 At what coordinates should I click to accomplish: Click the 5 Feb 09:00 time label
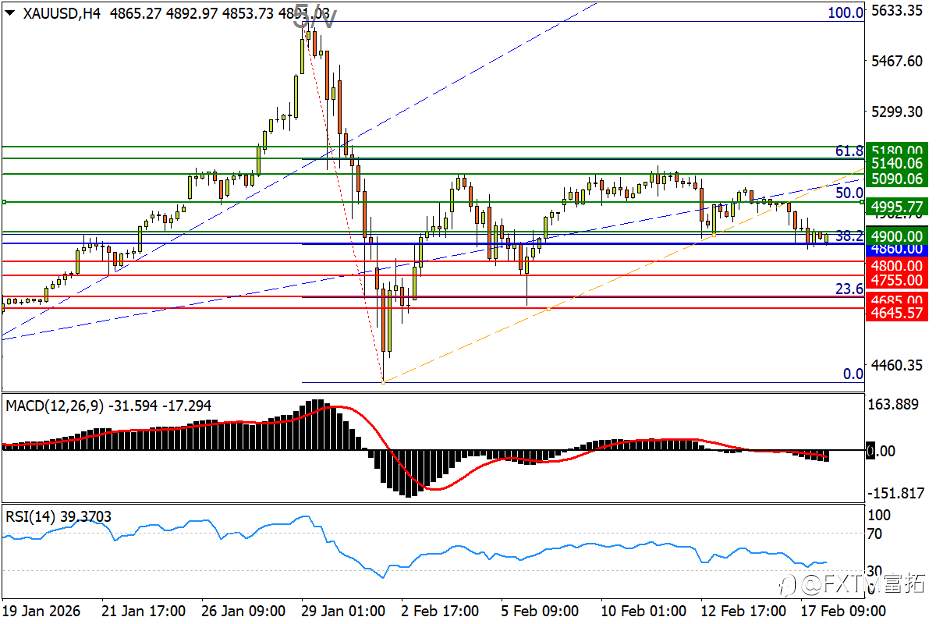coord(540,611)
